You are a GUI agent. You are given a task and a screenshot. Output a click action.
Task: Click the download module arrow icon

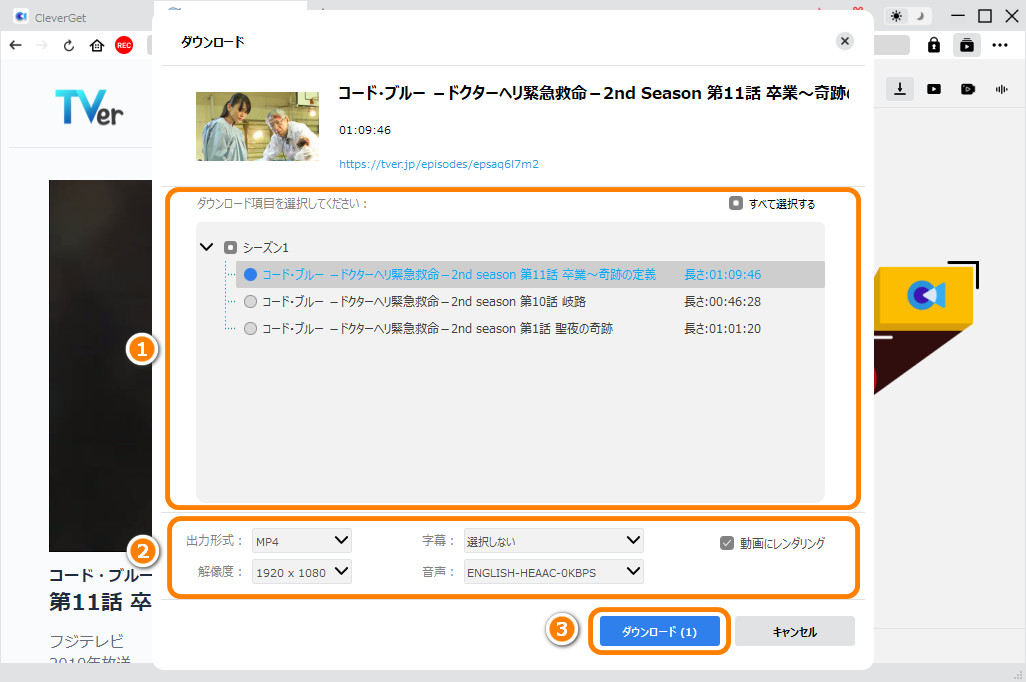coord(899,88)
